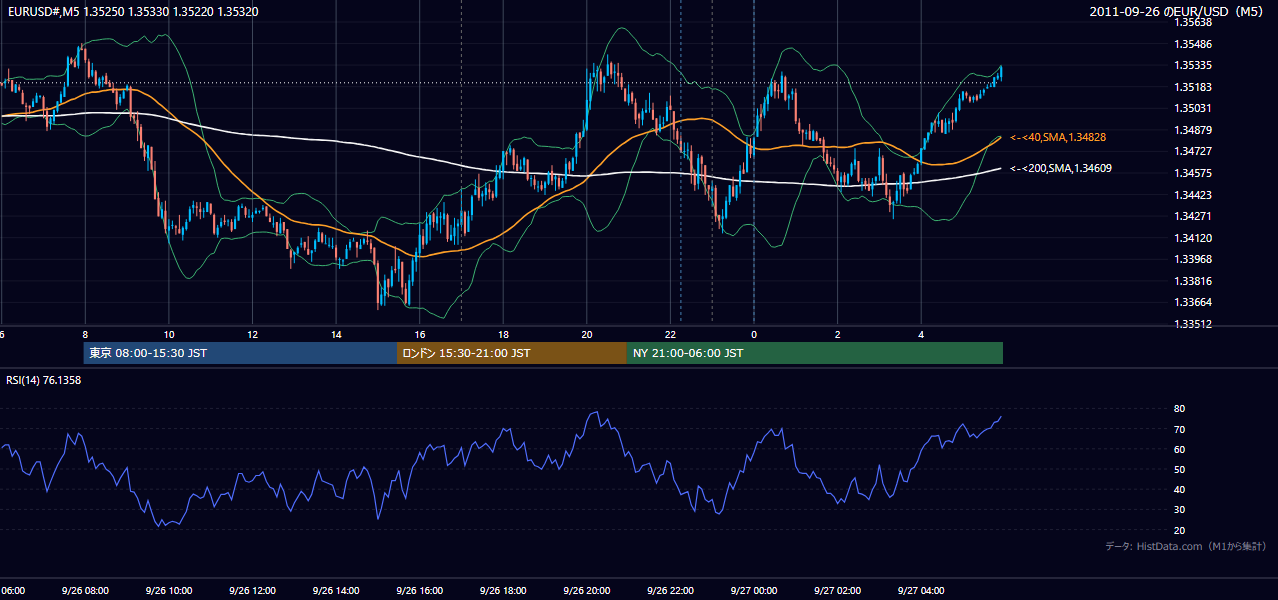Click price axis label 1.35031
Viewport: 1278px width, 600px height.
(1194, 108)
